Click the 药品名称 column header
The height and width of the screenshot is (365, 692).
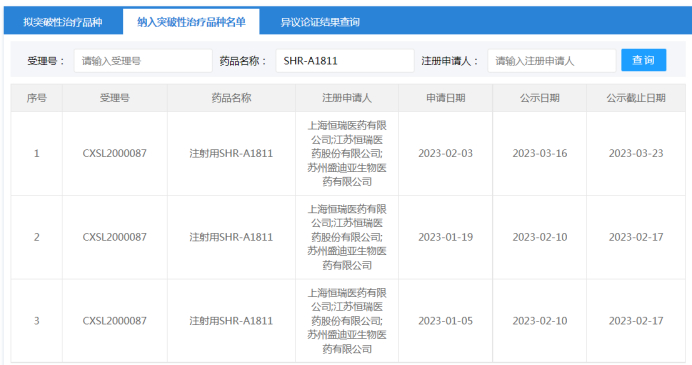coord(231,98)
